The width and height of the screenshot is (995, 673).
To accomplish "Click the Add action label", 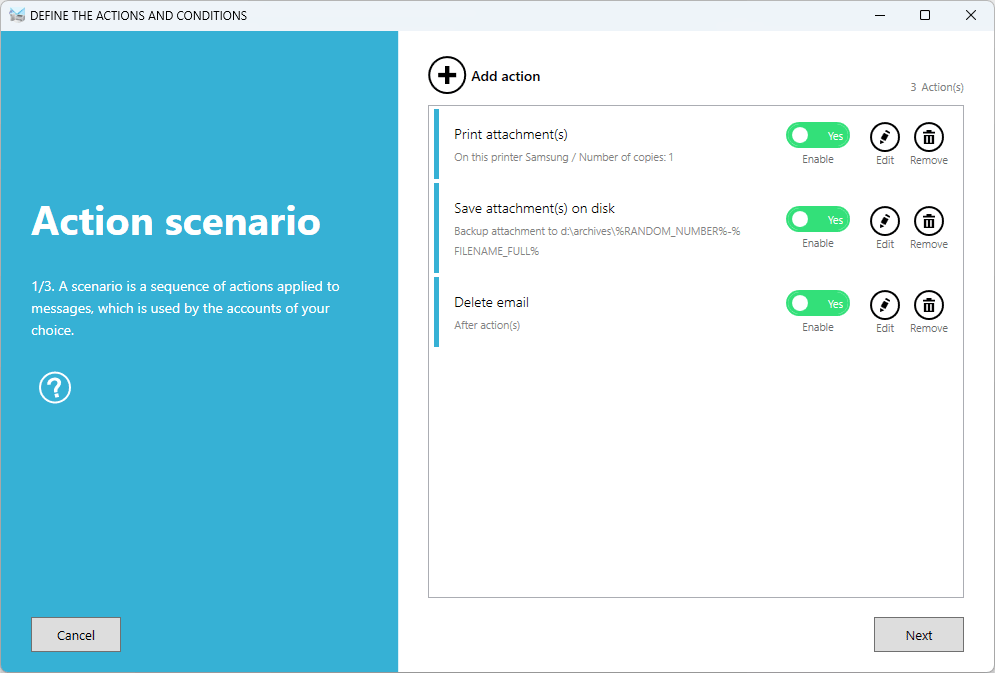I will pos(506,76).
